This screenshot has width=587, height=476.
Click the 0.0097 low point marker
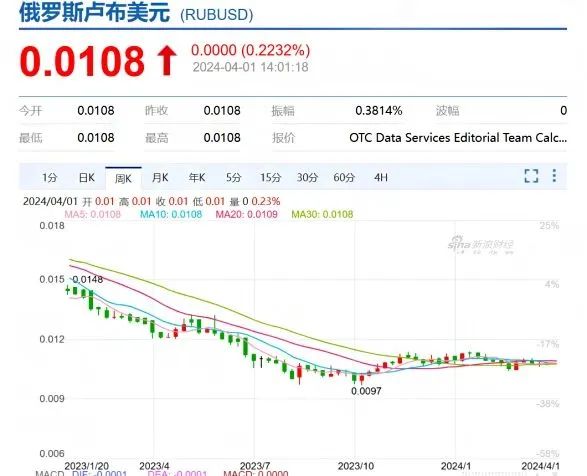[x=366, y=391]
